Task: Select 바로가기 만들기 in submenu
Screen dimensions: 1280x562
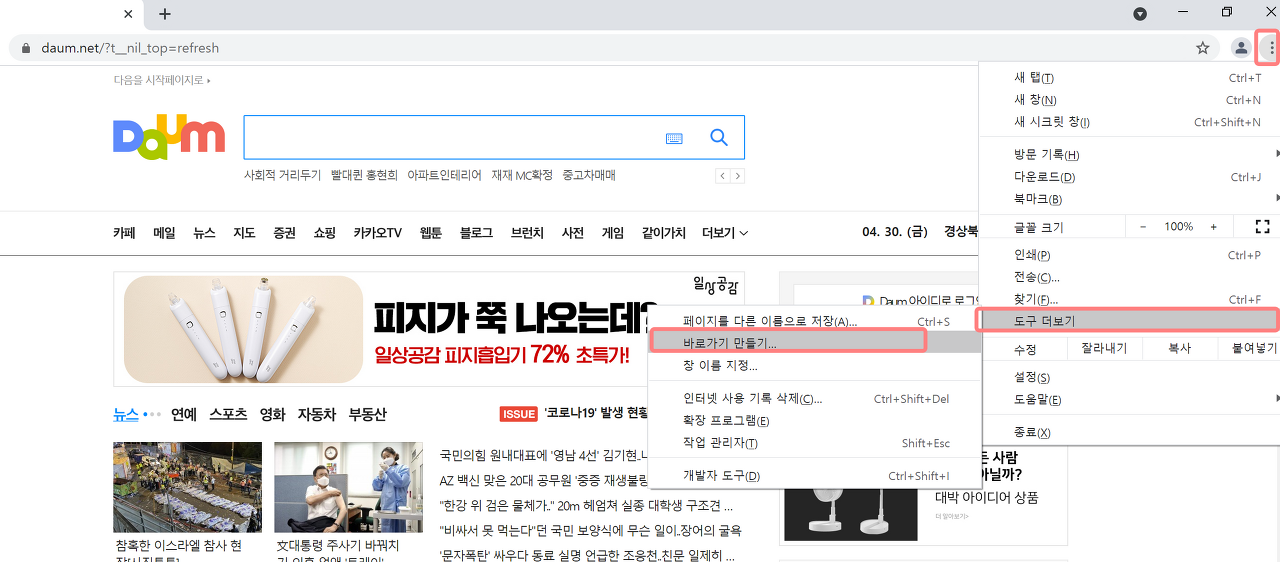Action: 815,343
